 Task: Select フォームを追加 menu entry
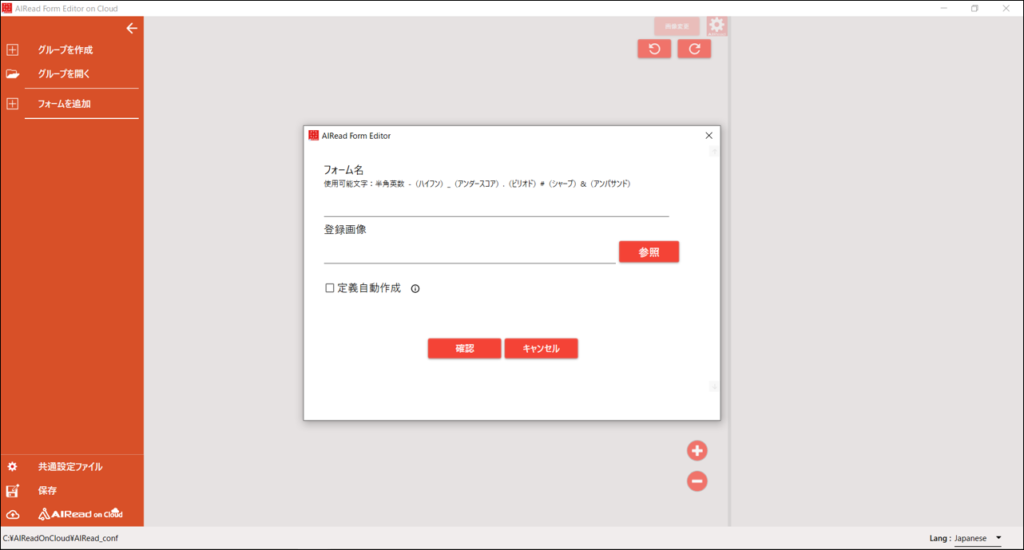(64, 104)
